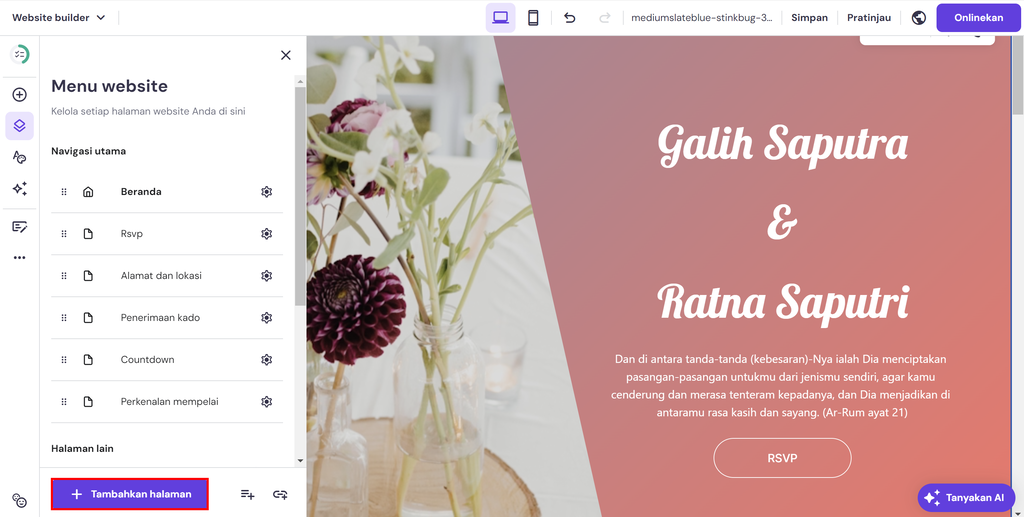
Task: Click the Halaman lain section label
Action: pos(82,448)
